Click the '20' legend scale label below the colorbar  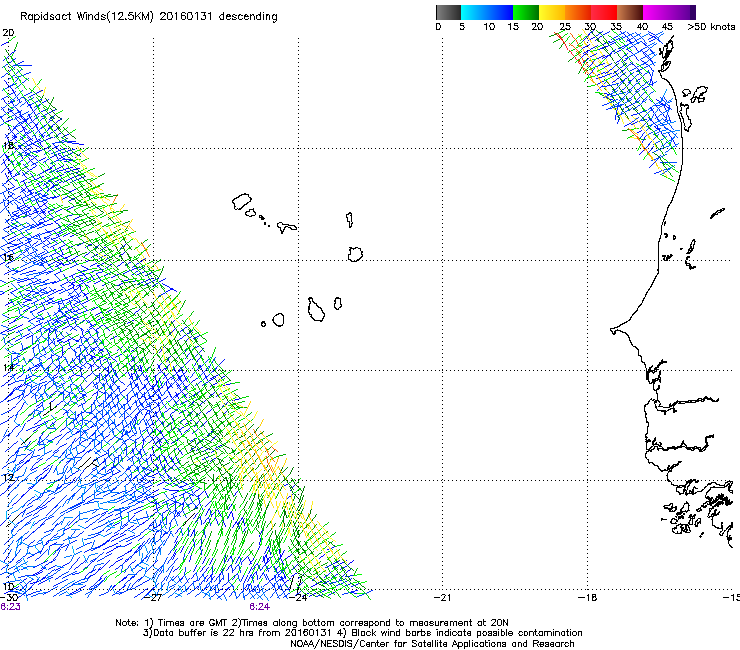coord(537,27)
